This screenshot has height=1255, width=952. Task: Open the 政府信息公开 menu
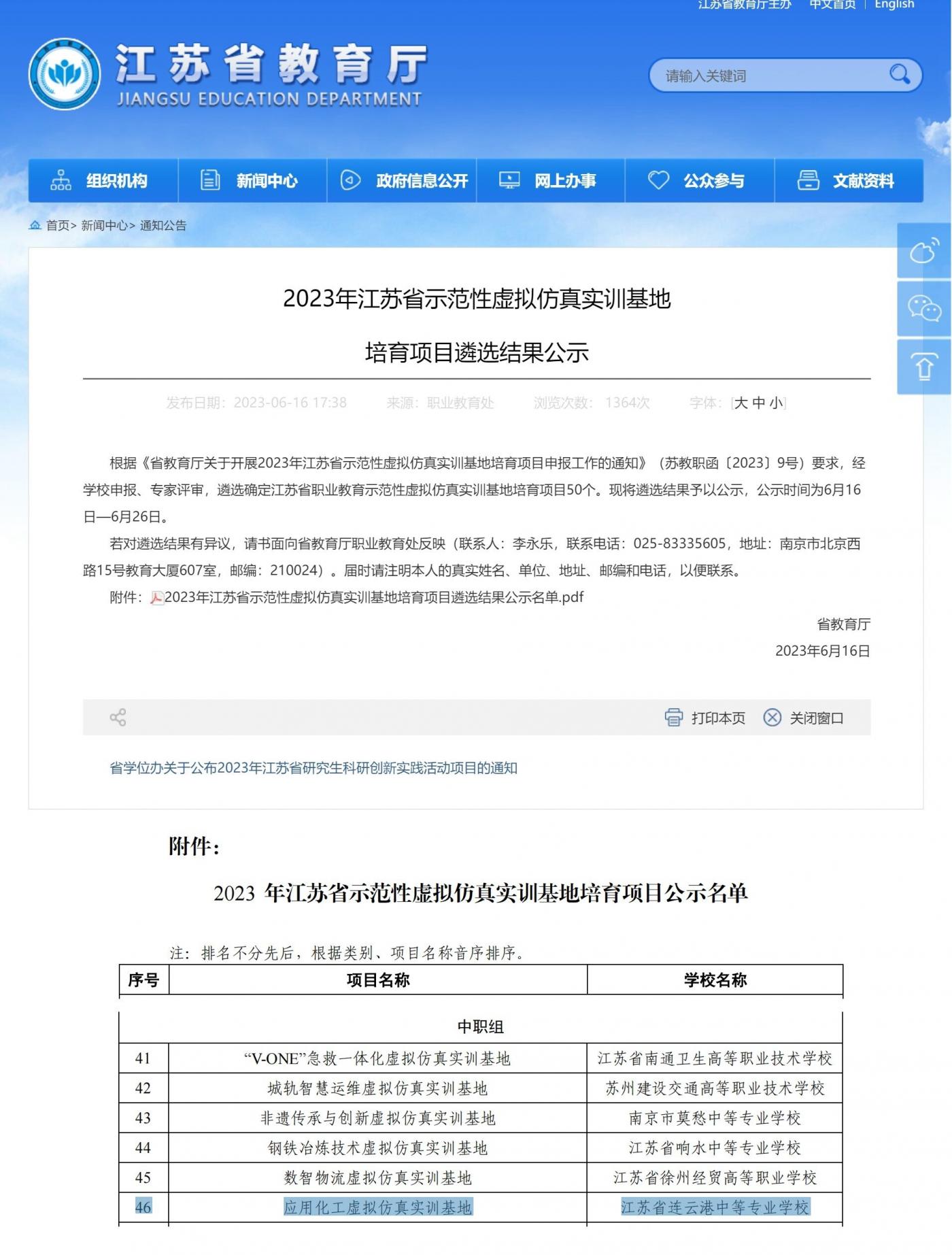402,180
